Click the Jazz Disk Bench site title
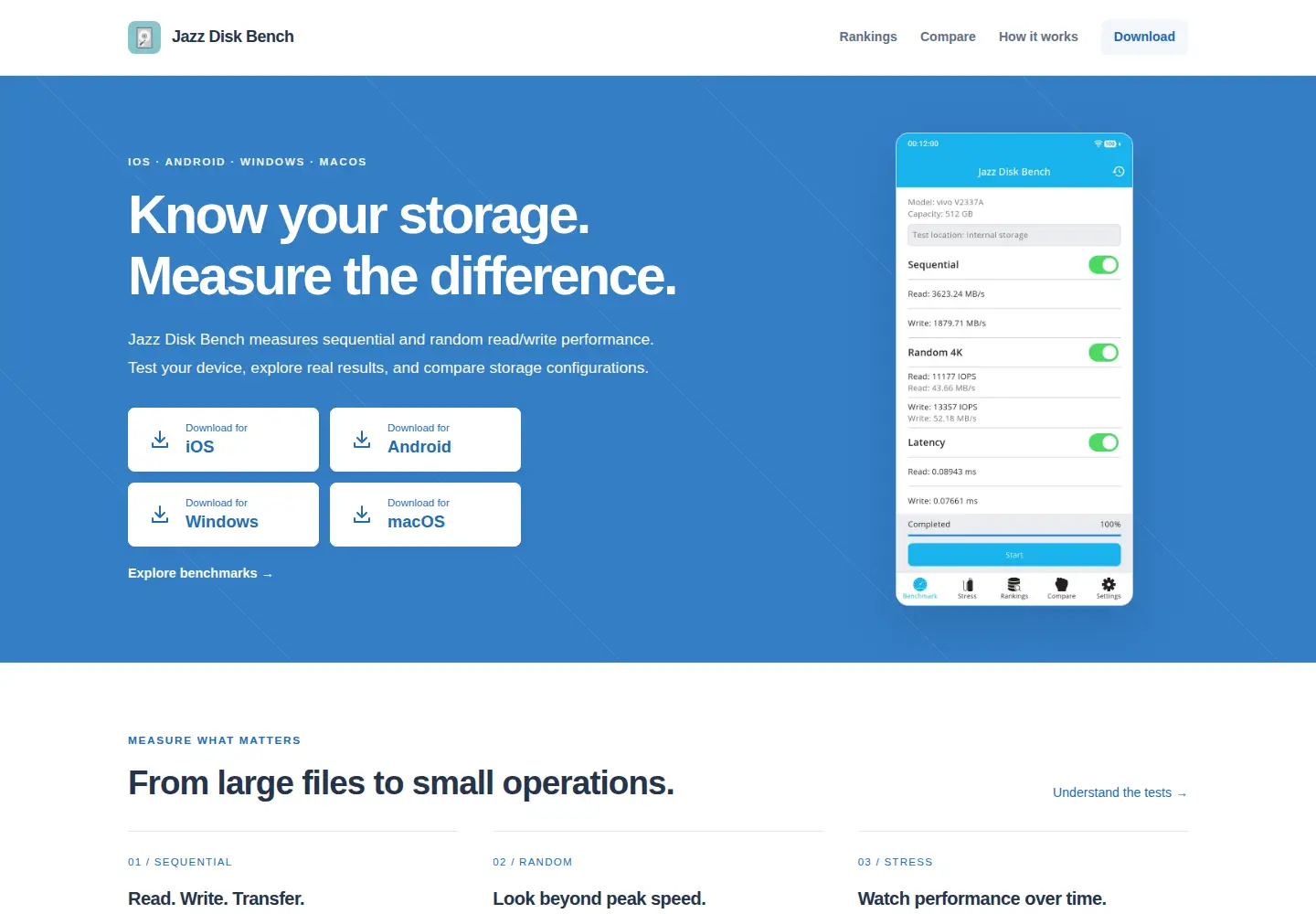Screen dimensions: 1316x914 [233, 37]
